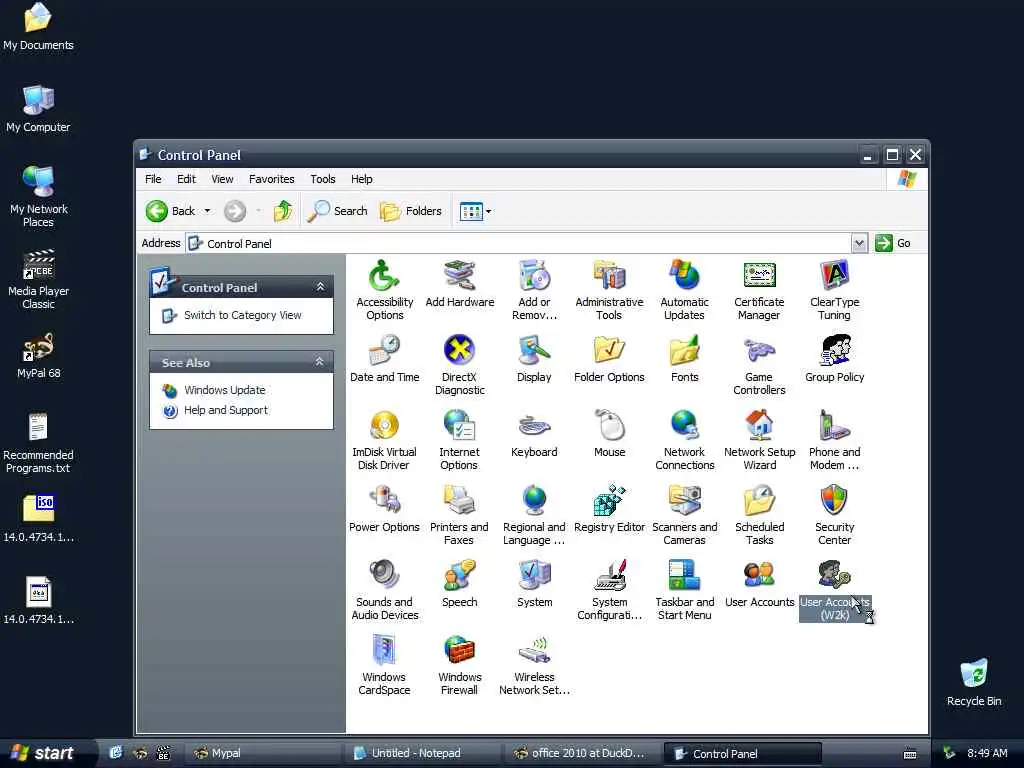
Task: Open the Favorites menu
Action: [272, 179]
